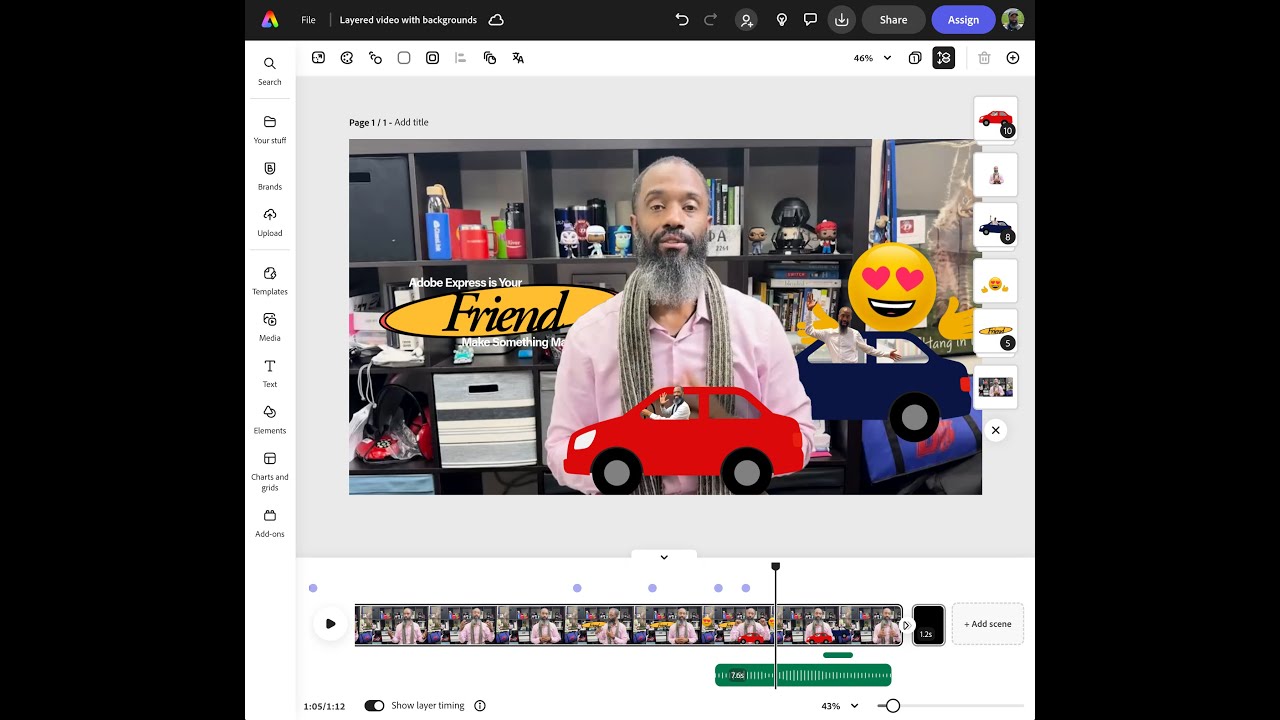Open the Animation tool icon

point(376,58)
